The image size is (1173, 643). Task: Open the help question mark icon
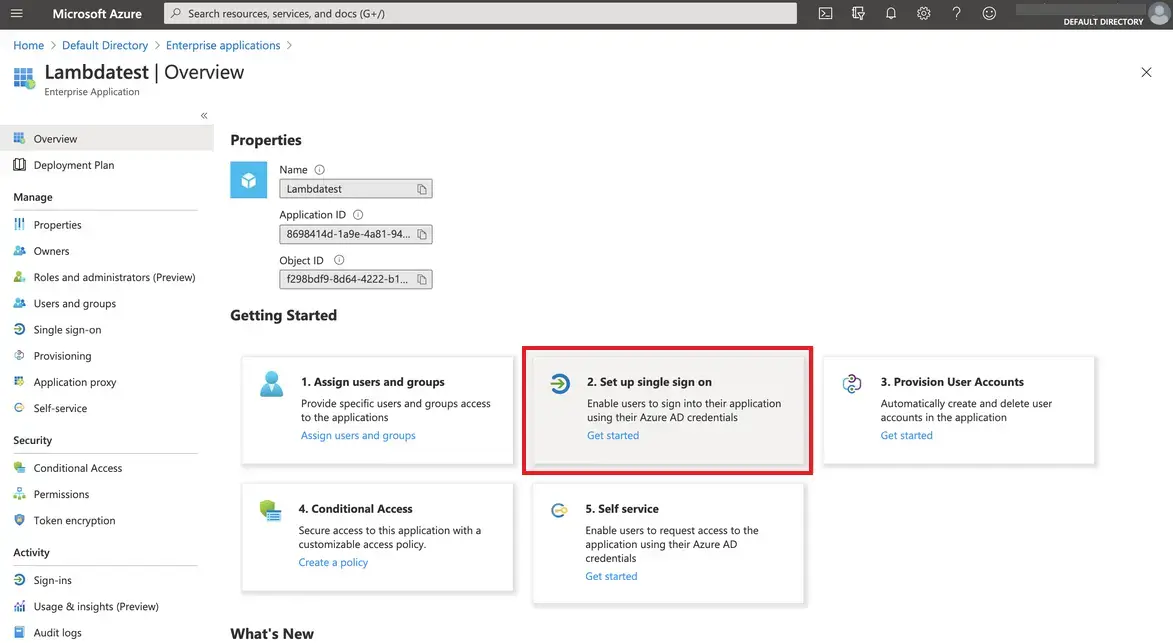tap(956, 13)
